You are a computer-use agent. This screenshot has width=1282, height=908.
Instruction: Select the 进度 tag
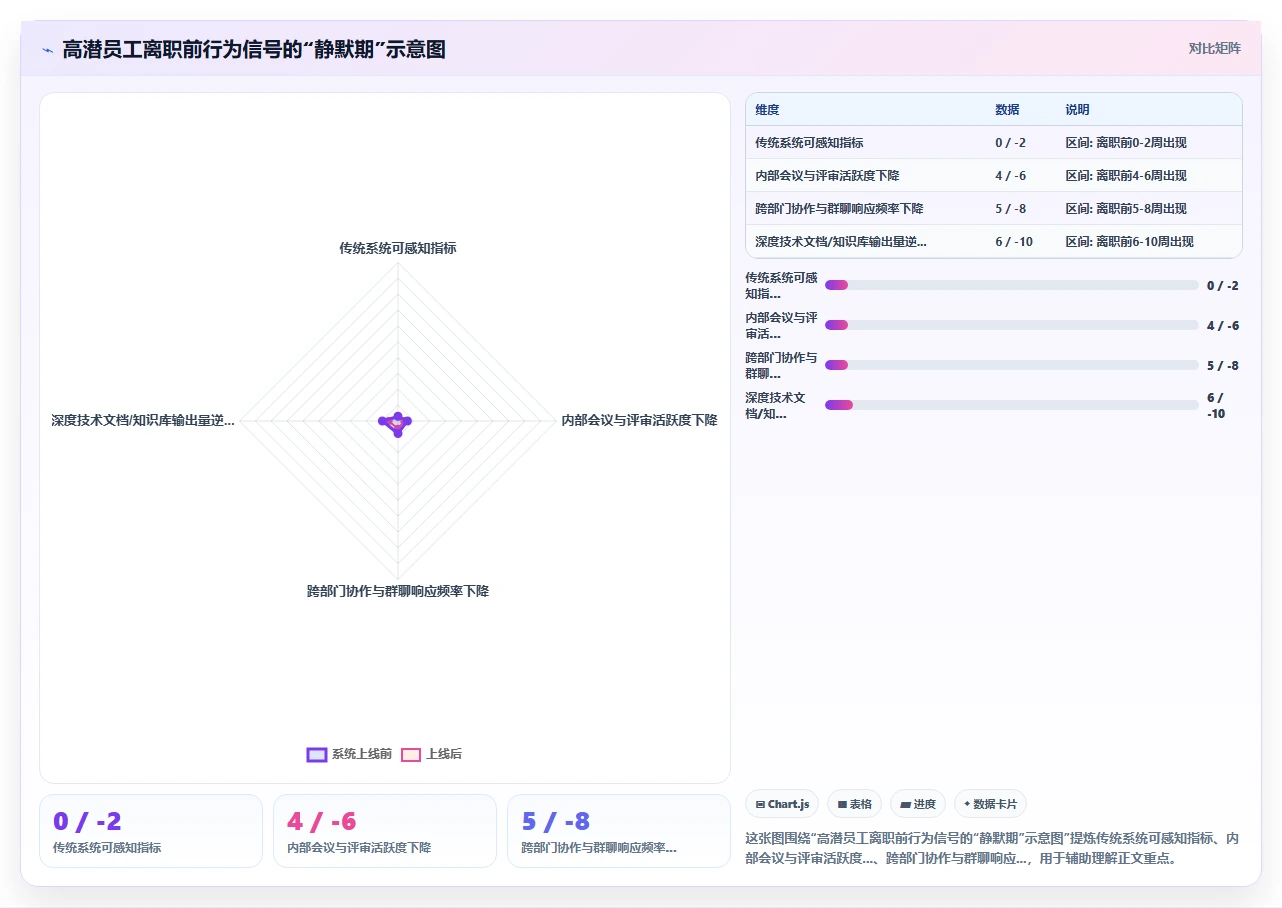(x=917, y=804)
